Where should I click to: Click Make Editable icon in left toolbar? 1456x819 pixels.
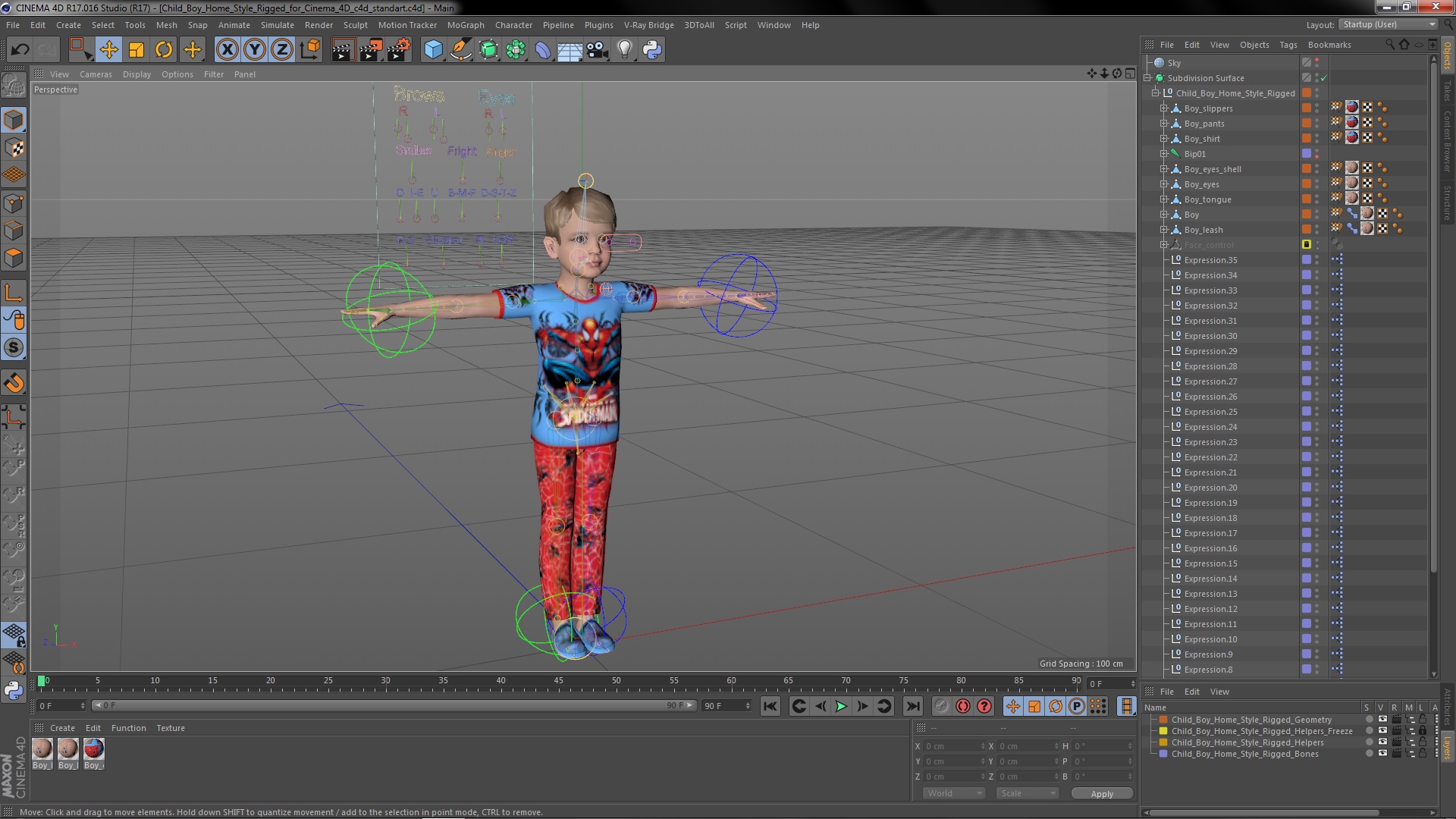pyautogui.click(x=14, y=85)
